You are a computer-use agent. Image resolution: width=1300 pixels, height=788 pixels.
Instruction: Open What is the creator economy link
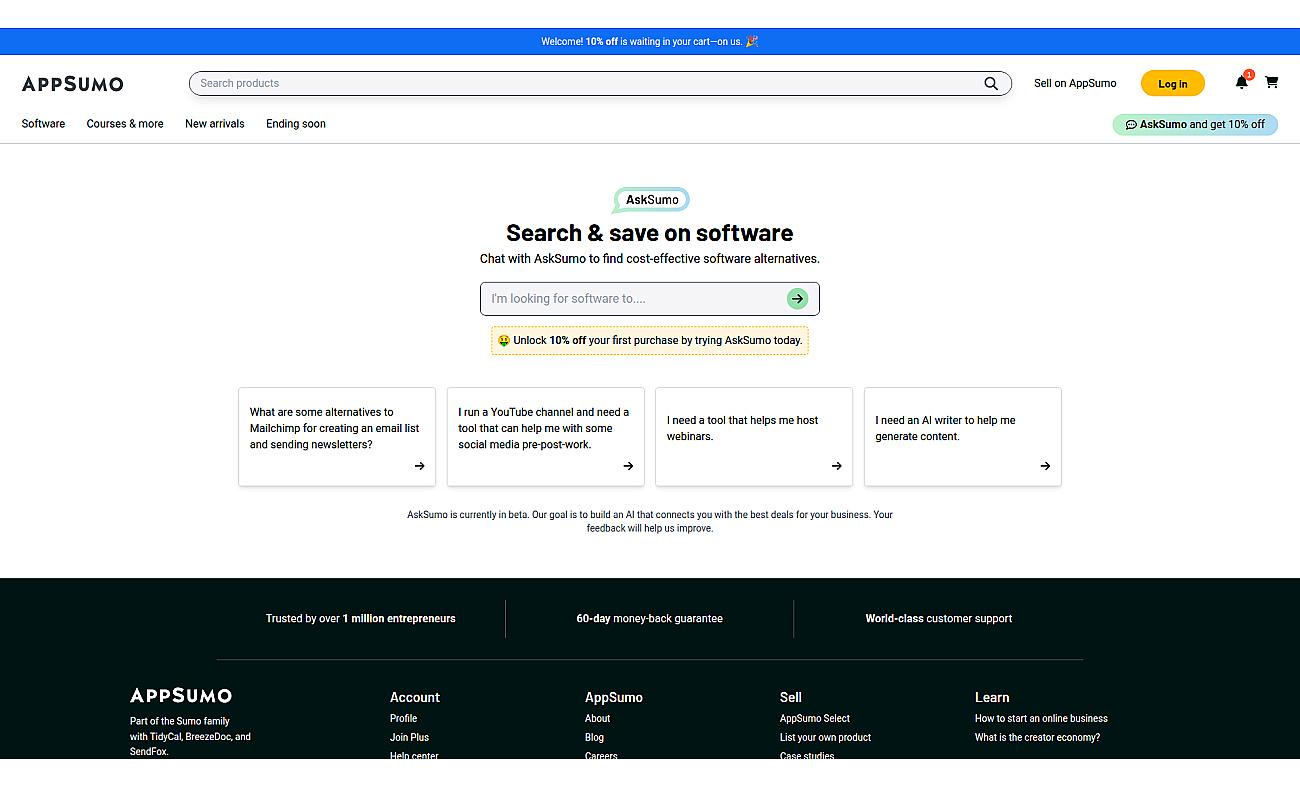pos(1038,738)
